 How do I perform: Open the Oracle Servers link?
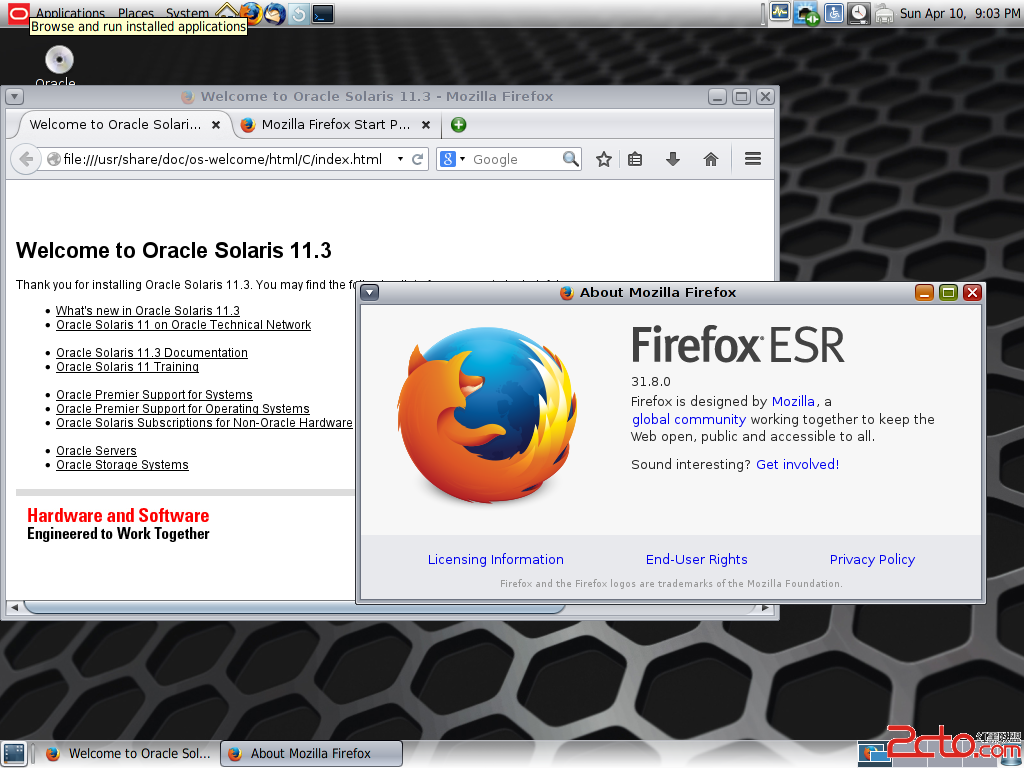96,451
